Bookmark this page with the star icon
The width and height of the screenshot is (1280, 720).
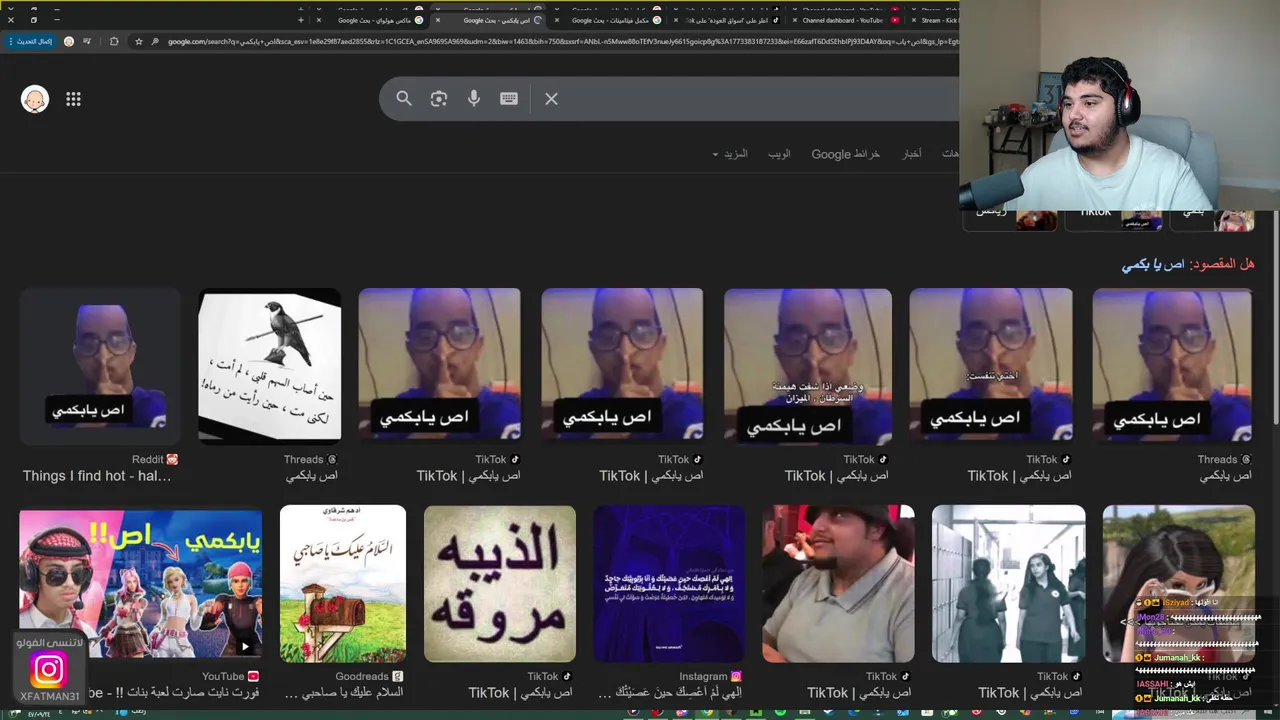(x=138, y=41)
